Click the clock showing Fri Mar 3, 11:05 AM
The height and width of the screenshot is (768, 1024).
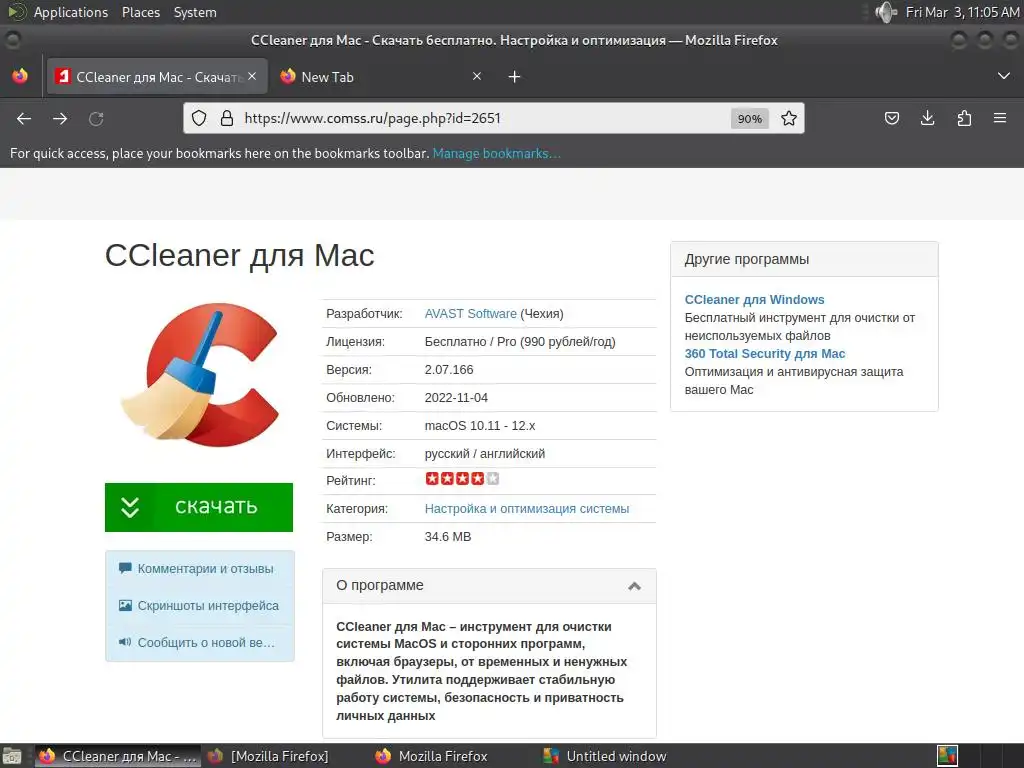[963, 12]
